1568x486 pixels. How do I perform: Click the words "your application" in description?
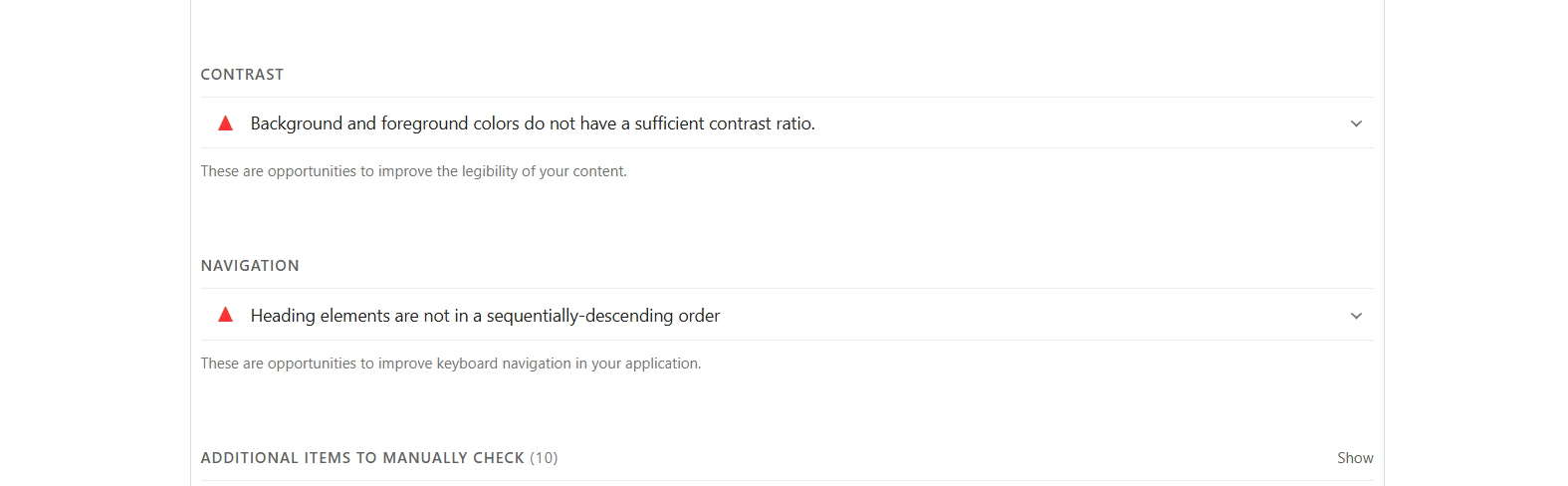click(645, 364)
